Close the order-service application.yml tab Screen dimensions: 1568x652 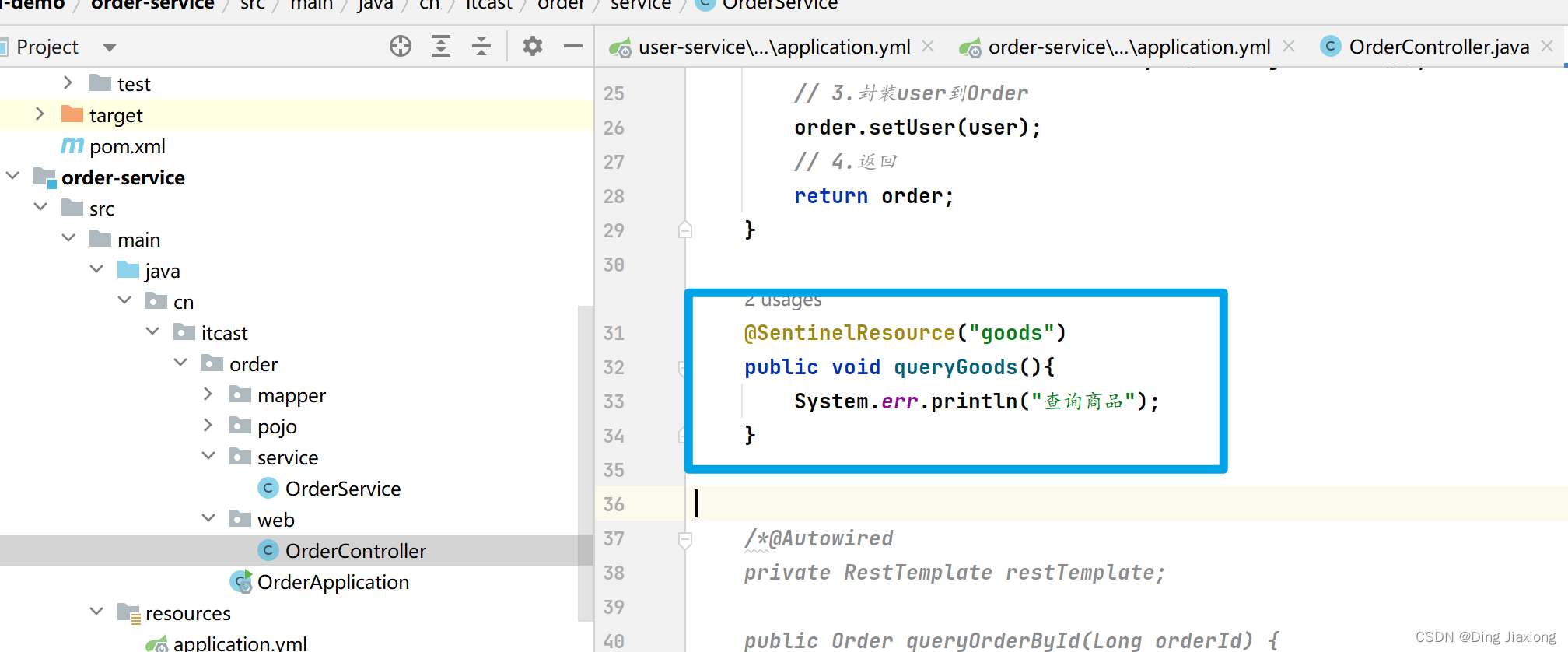click(x=1289, y=47)
